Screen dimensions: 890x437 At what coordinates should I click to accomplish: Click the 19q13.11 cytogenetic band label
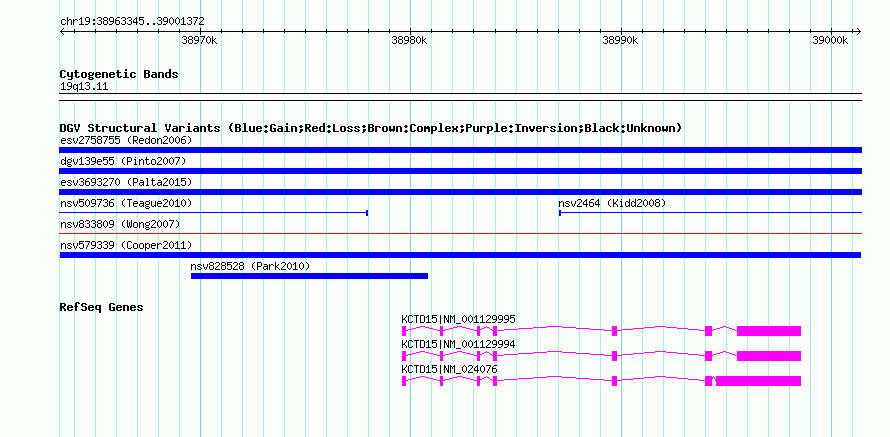[x=84, y=87]
